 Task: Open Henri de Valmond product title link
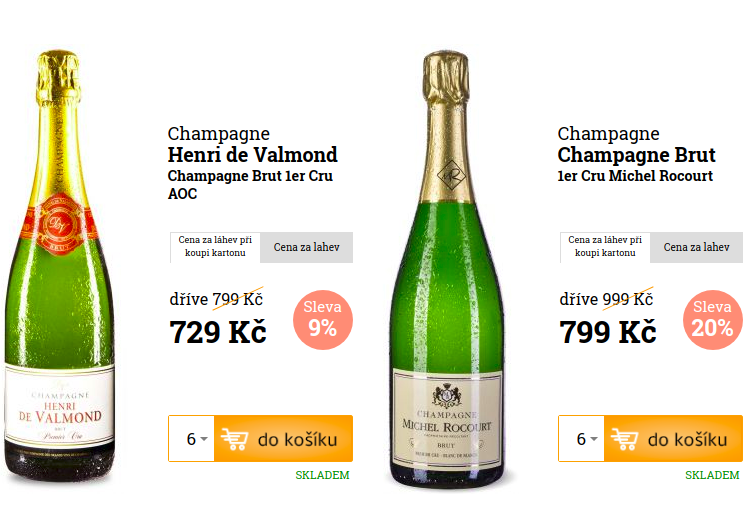click(x=252, y=155)
